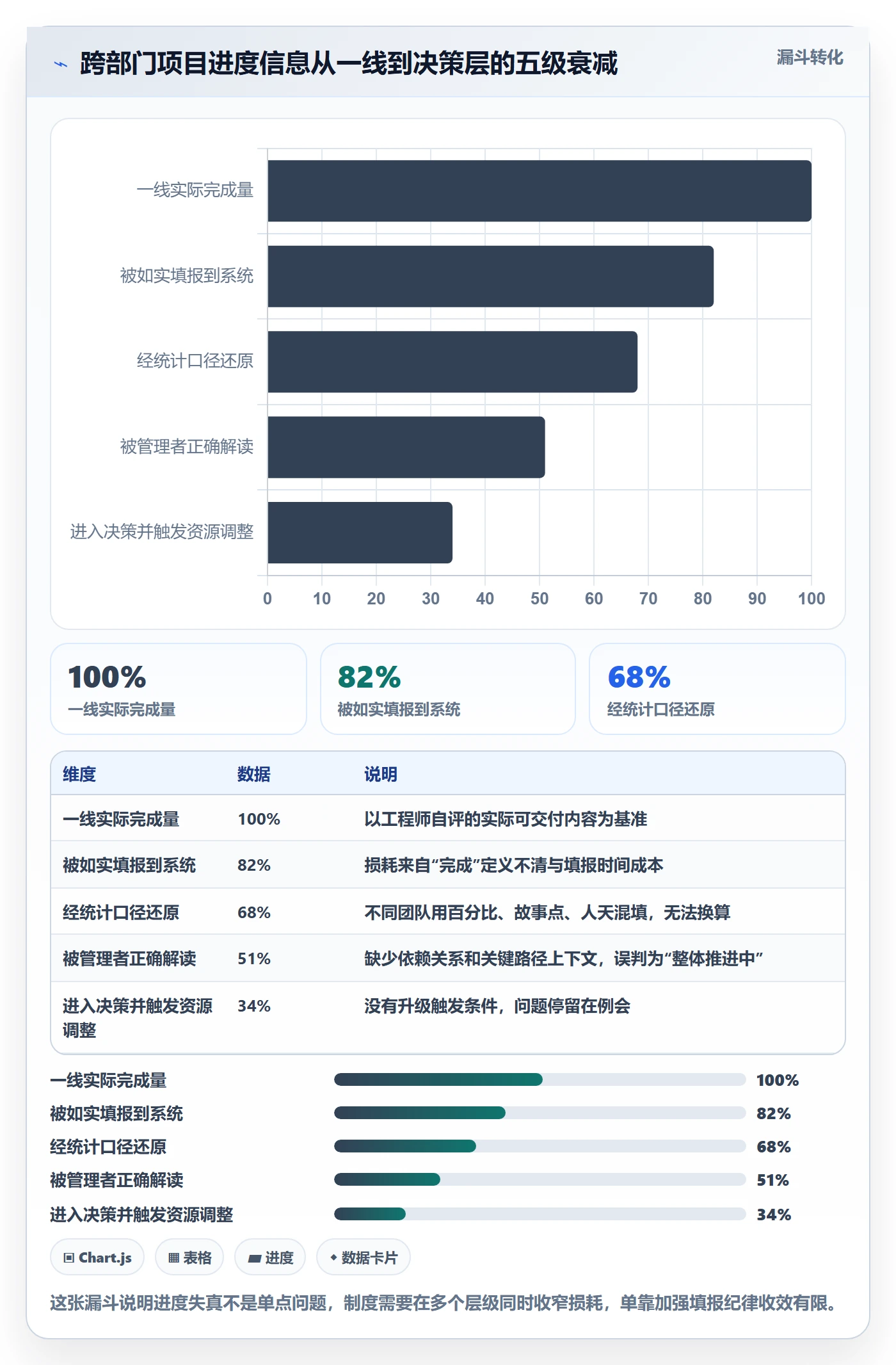The image size is (896, 1365).
Task: Click the chart bar for 被管理者正确解读
Action: [x=406, y=448]
